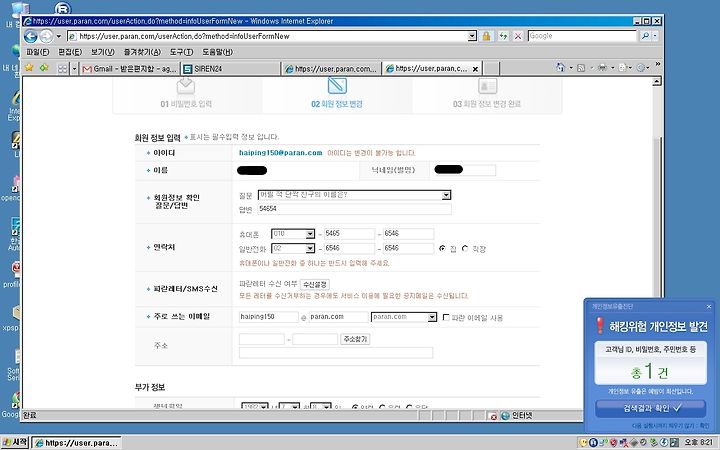Viewport: 720px width, 450px height.
Task: Click the Tools gear toolbar icon
Action: coord(642,68)
